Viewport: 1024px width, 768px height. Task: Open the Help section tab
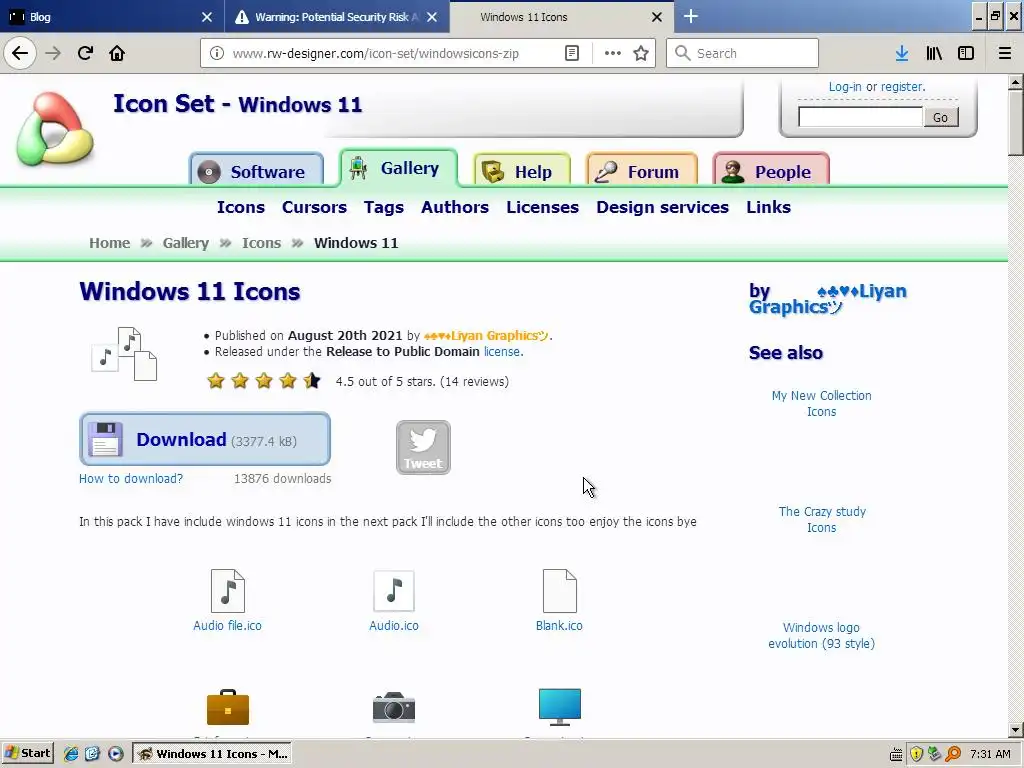[522, 169]
